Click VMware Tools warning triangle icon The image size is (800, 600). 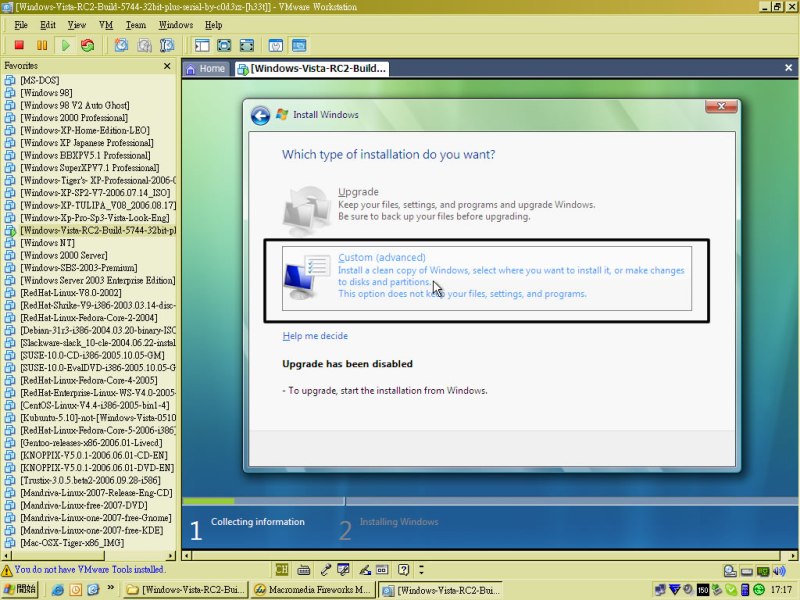tap(7, 570)
